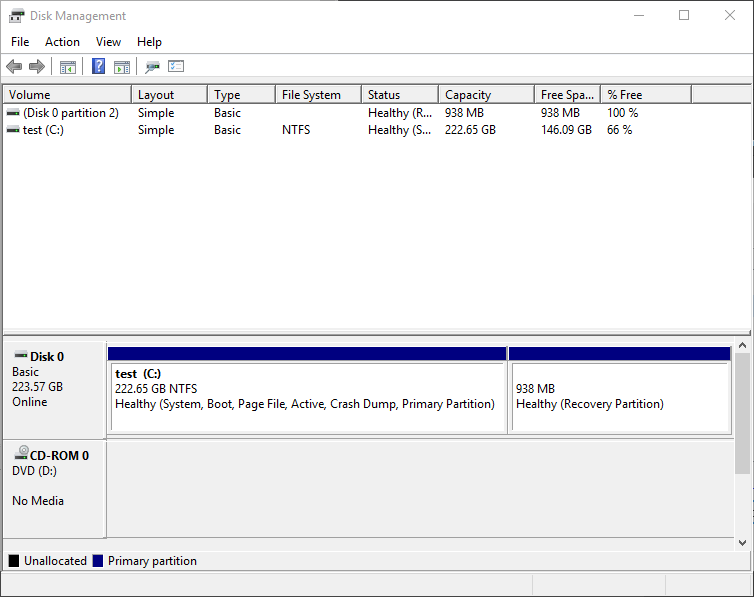This screenshot has width=754, height=597.
Task: Open Help via blue question mark icon
Action: [x=98, y=67]
